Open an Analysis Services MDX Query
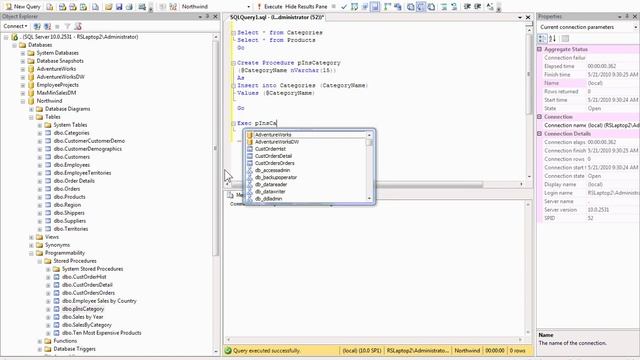Screen dimensions: 640x360 point(62,7)
